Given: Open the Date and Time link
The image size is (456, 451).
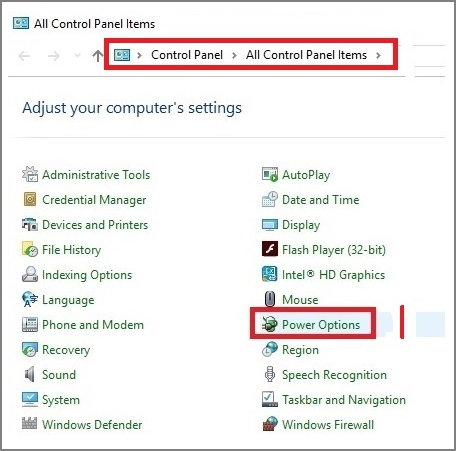Looking at the screenshot, I should (321, 199).
